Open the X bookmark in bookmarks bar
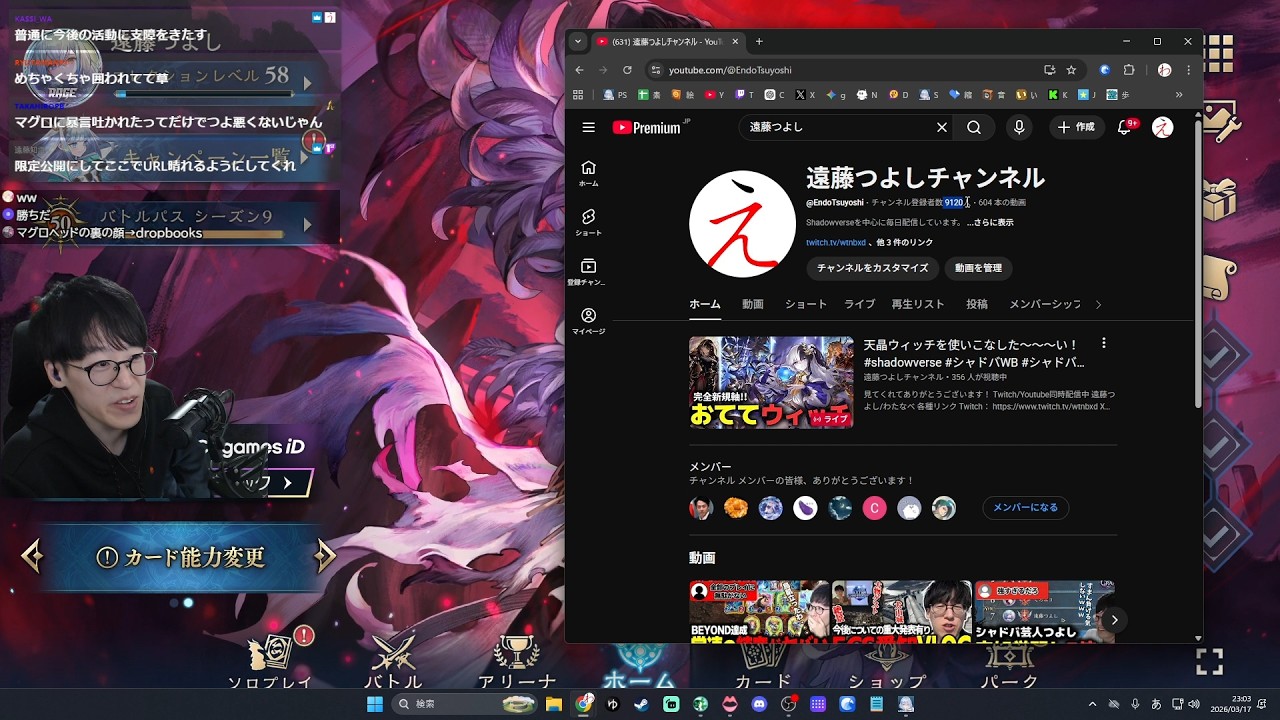Viewport: 1280px width, 720px height. (805, 95)
